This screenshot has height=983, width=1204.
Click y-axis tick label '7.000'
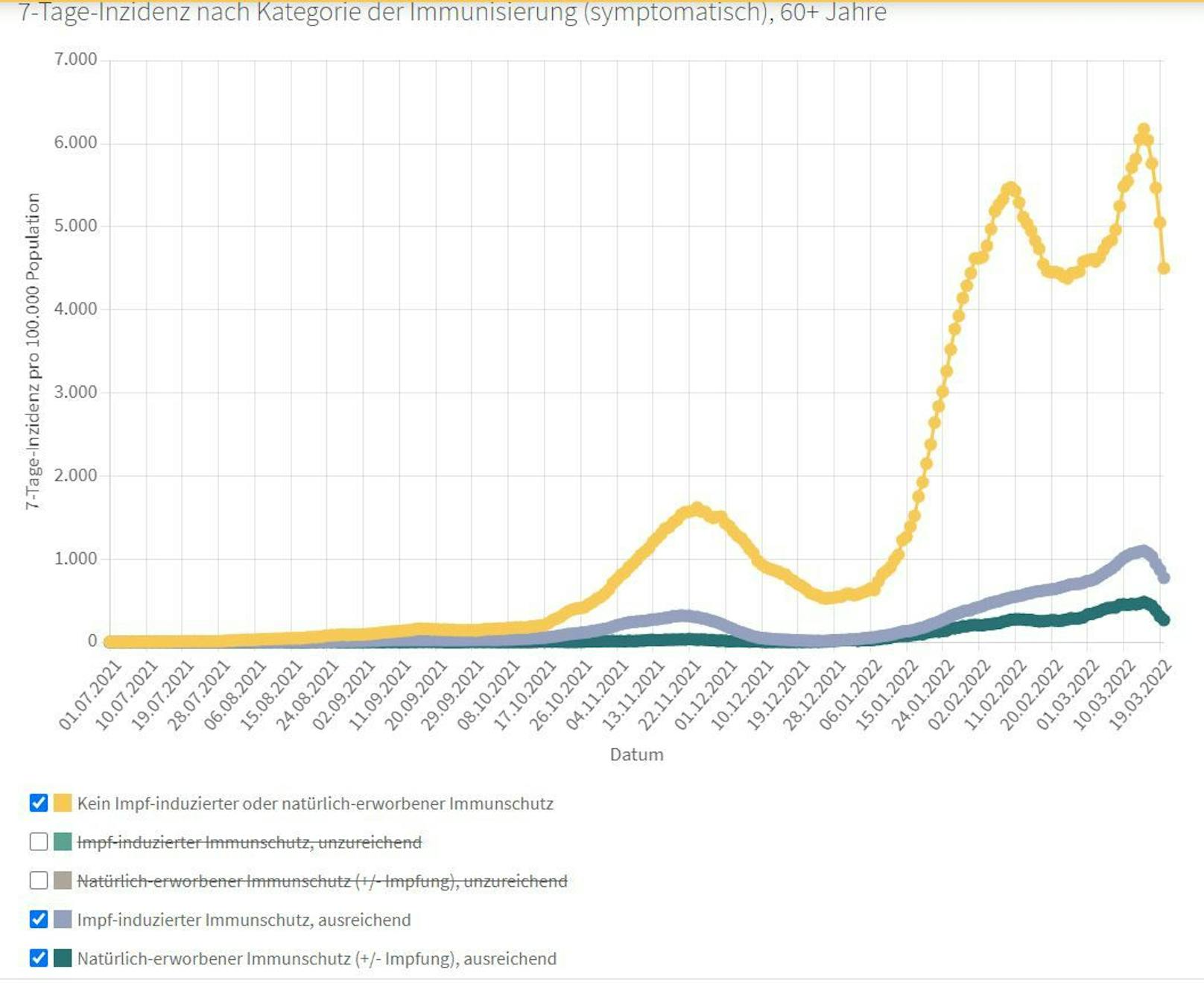[x=75, y=59]
